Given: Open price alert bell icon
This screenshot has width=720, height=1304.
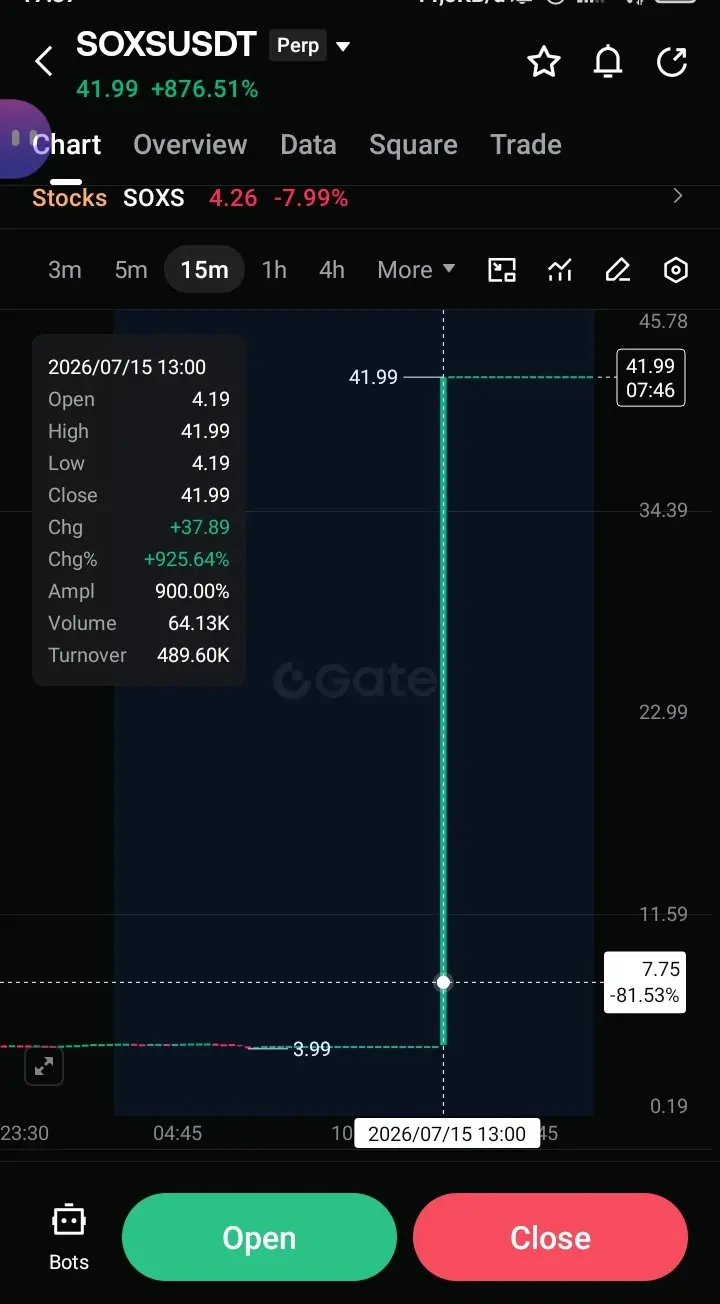Looking at the screenshot, I should point(608,62).
